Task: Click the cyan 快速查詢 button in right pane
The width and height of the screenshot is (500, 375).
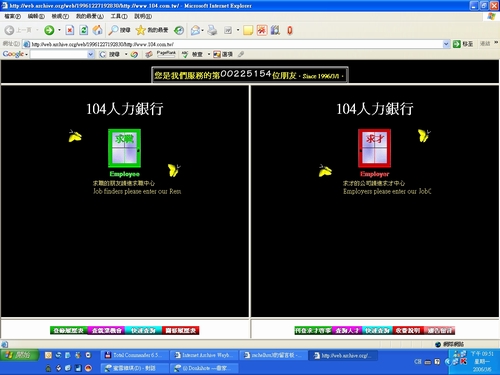Action: pos(378,330)
